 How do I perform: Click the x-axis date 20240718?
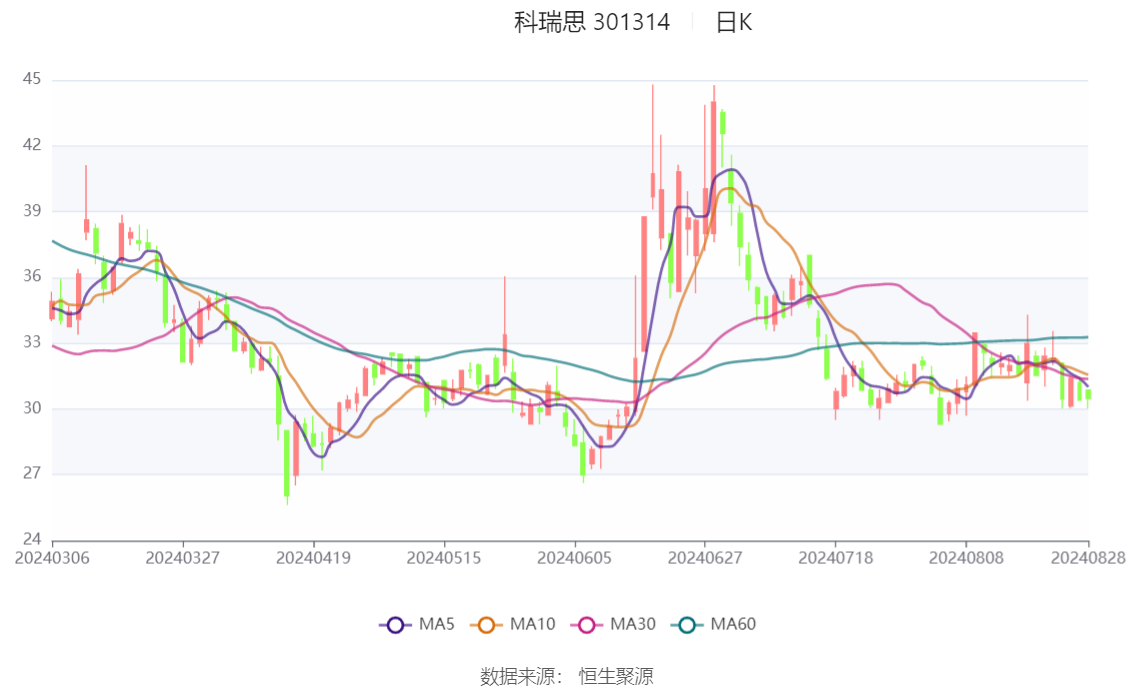(835, 558)
